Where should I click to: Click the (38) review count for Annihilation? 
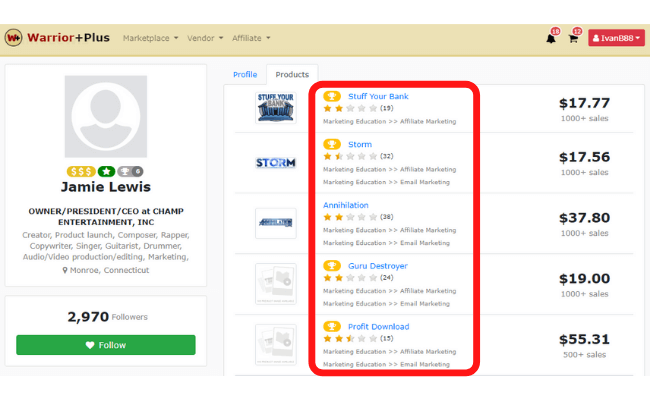tap(387, 217)
